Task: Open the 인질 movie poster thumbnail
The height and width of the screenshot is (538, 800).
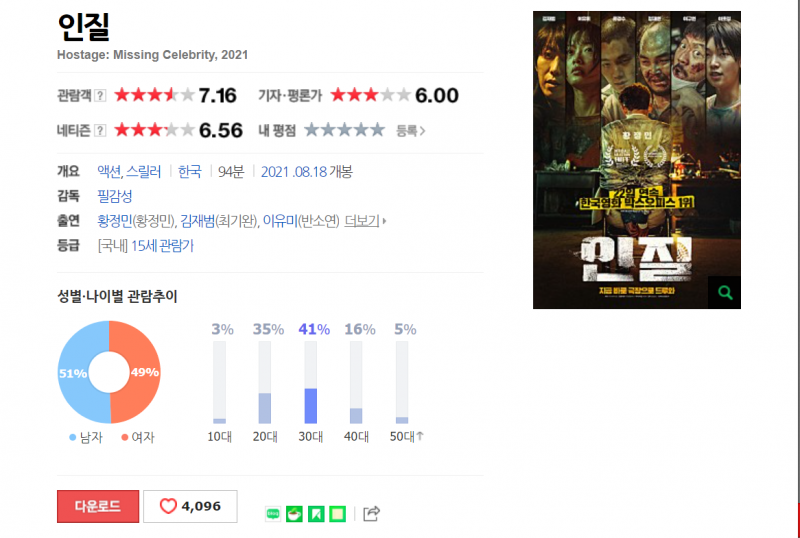Action: (637, 160)
